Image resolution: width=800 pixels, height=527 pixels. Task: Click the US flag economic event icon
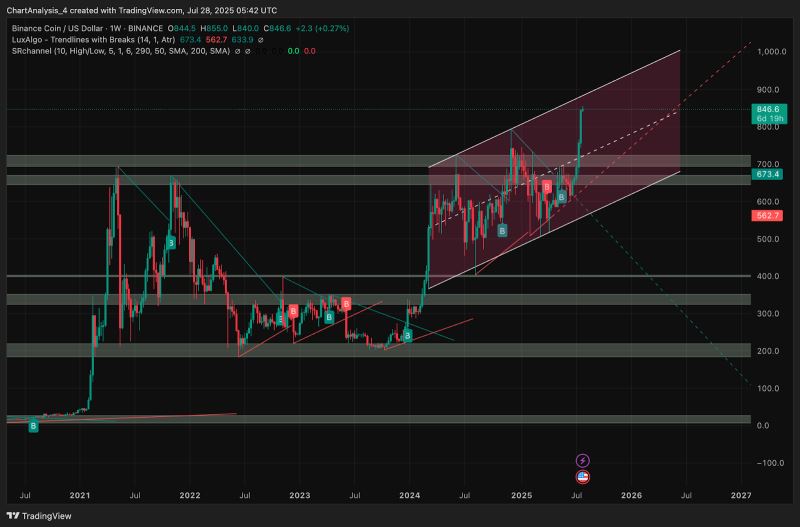[583, 477]
